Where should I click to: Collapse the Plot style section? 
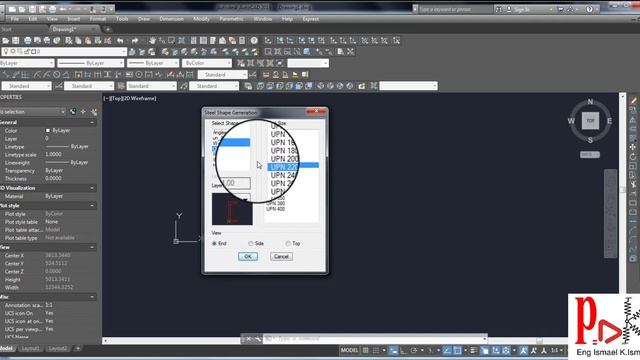click(x=92, y=206)
